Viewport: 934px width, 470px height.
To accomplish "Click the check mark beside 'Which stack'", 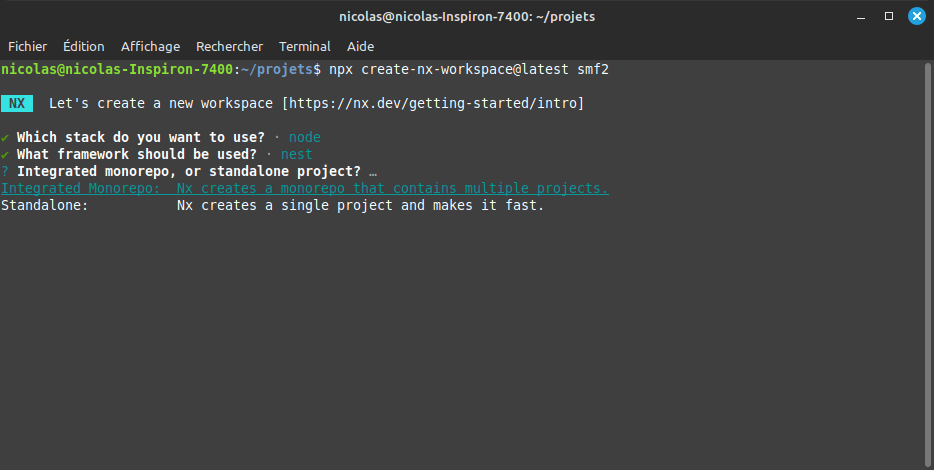I will point(5,137).
